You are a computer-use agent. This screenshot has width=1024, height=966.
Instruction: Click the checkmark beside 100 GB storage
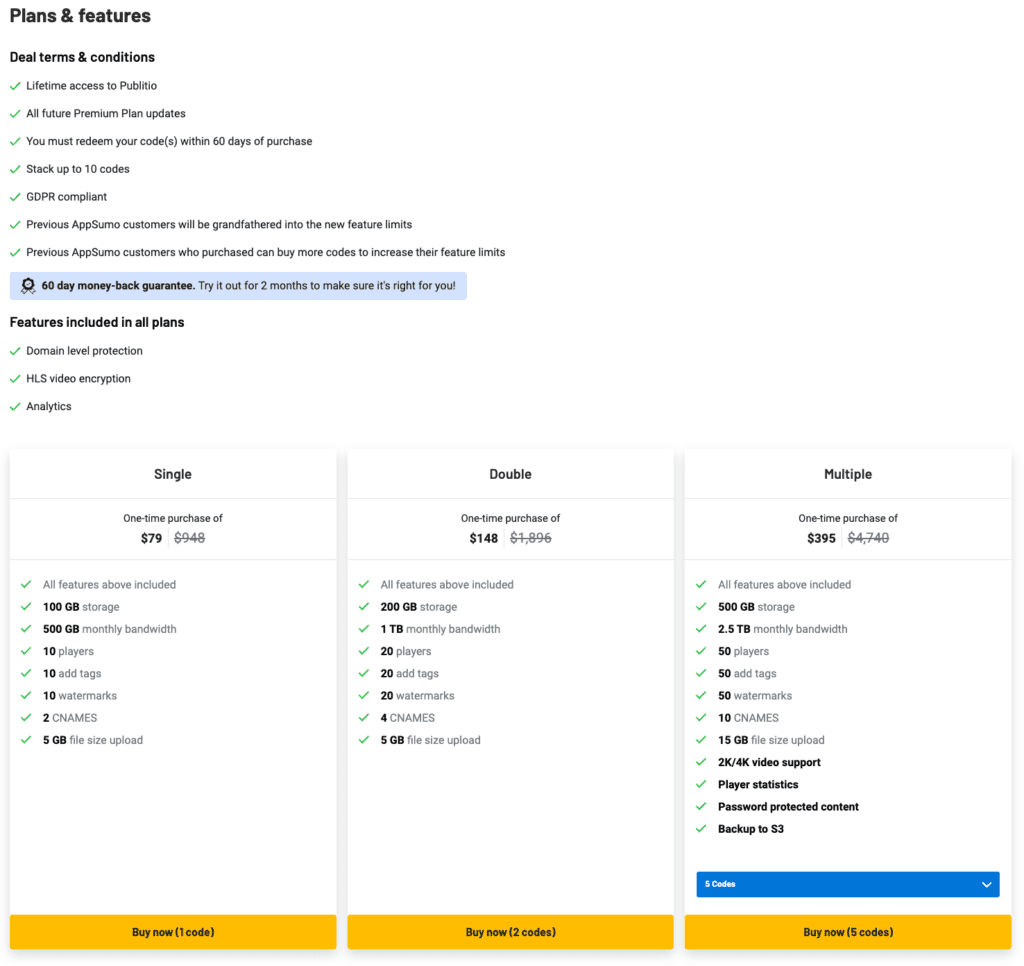(26, 607)
